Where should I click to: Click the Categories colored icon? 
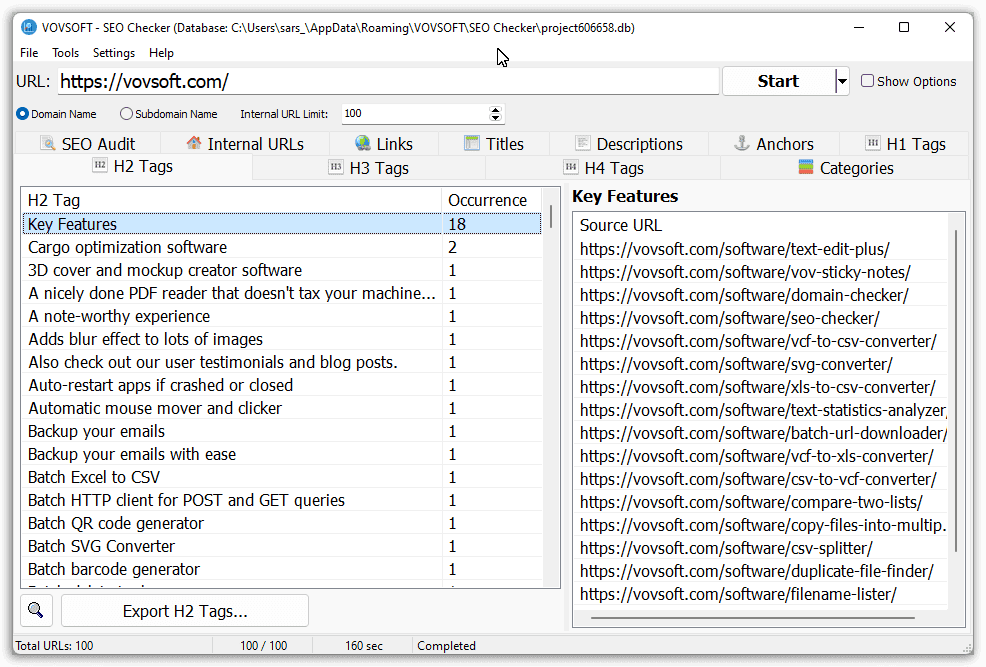point(806,167)
